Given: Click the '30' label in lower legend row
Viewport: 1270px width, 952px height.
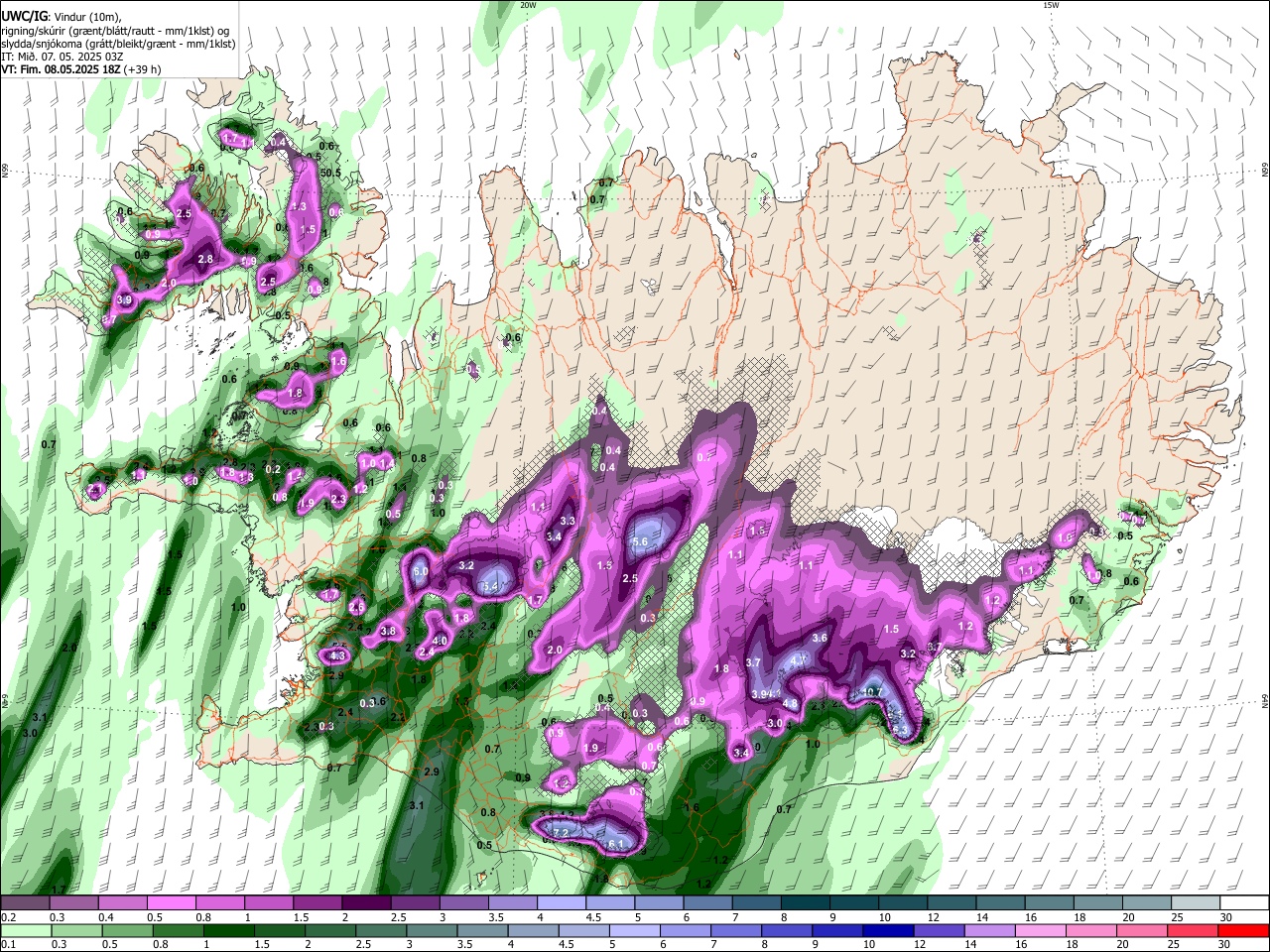Looking at the screenshot, I should click(x=1226, y=944).
